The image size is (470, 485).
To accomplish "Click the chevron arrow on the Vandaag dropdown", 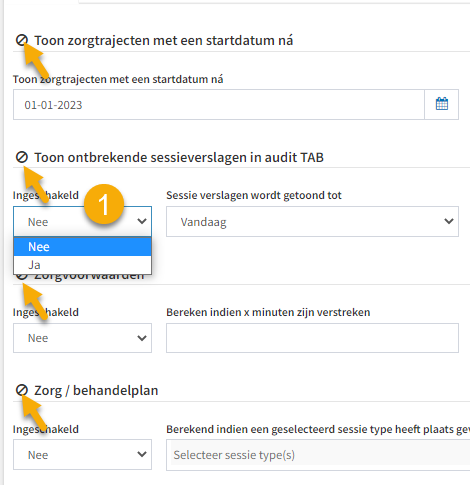I will click(449, 221).
